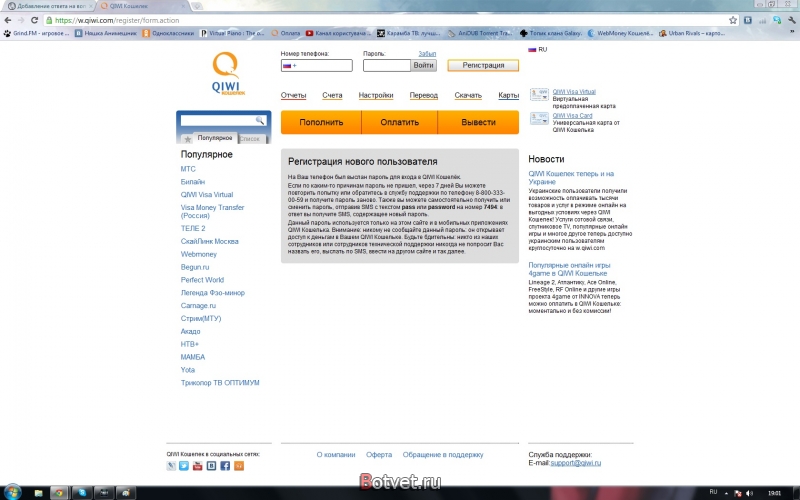Image resolution: width=800 pixels, height=500 pixels.
Task: Open the Канал користувача YouTube bookmark
Action: tap(338, 33)
